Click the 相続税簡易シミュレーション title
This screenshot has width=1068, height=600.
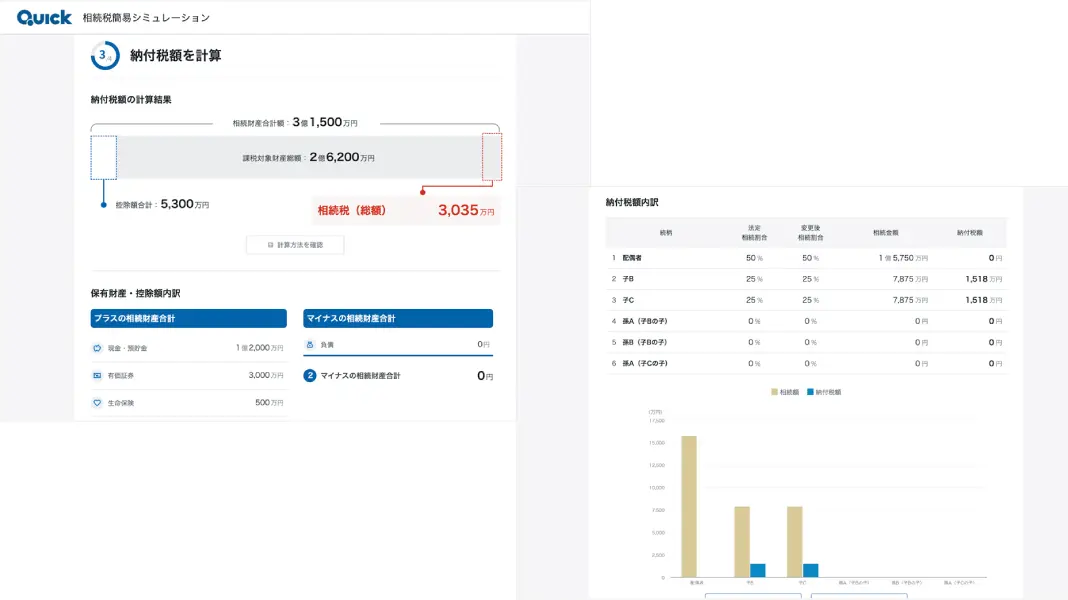[x=146, y=18]
